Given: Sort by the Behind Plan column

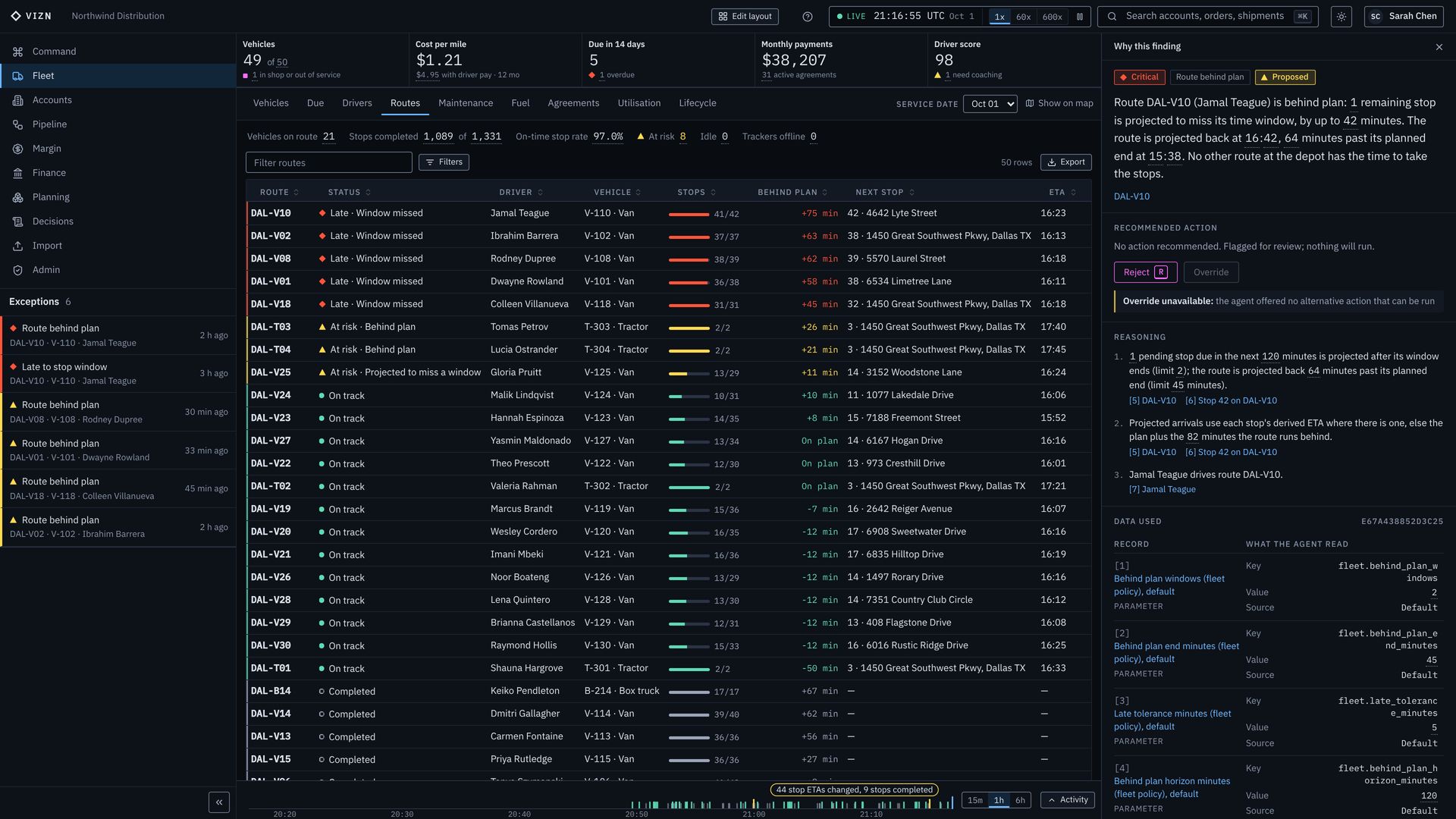Looking at the screenshot, I should coord(792,193).
